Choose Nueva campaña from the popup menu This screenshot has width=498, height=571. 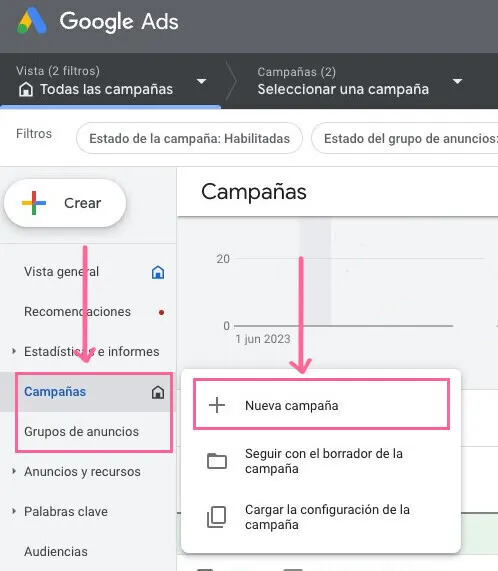coord(321,405)
